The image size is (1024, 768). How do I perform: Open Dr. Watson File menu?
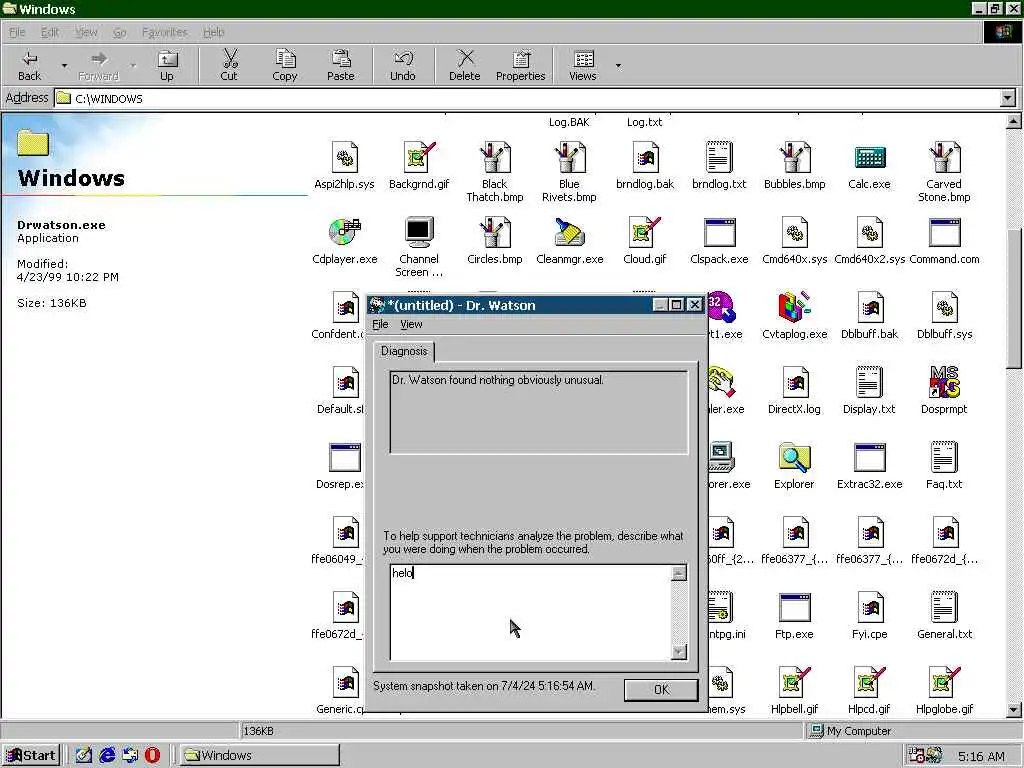click(380, 324)
